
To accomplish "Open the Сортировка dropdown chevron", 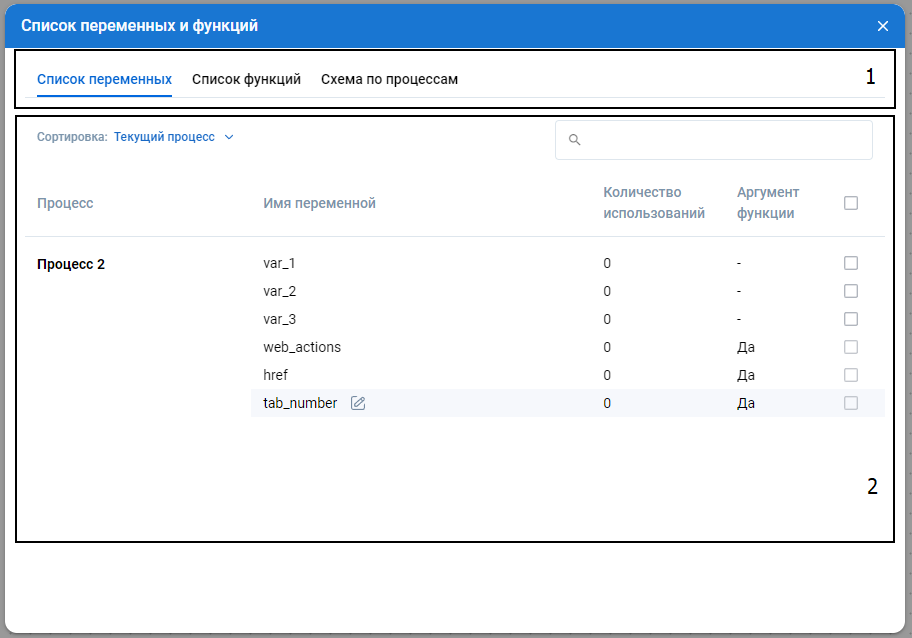I will [229, 137].
